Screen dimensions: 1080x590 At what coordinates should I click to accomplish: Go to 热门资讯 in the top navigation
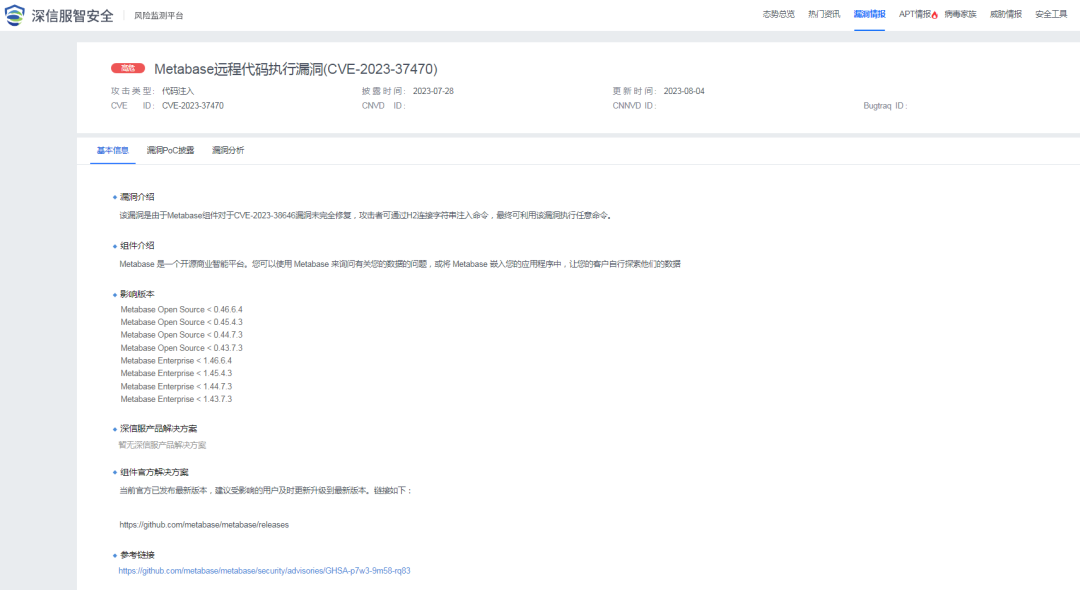pos(824,14)
